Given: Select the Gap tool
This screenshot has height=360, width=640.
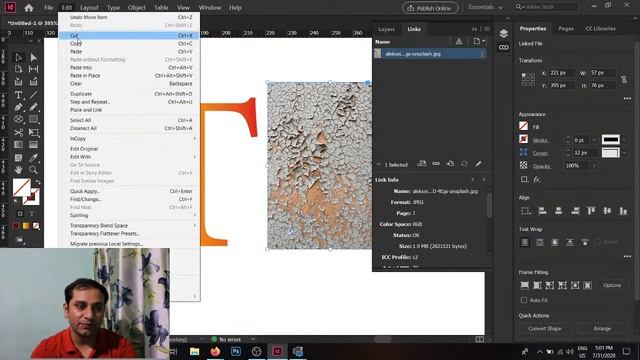Looking at the screenshot, I should 33,69.
